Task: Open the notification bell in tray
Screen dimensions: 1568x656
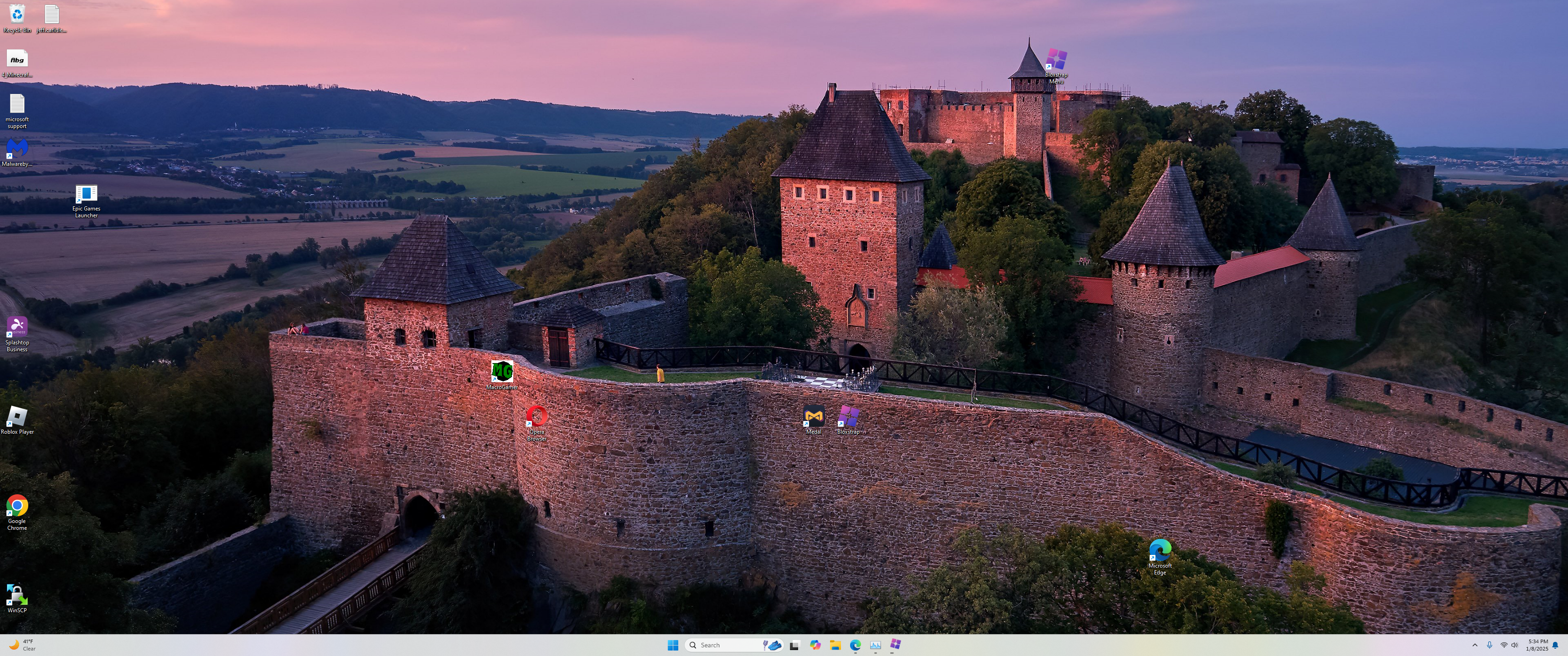Action: click(1555, 645)
